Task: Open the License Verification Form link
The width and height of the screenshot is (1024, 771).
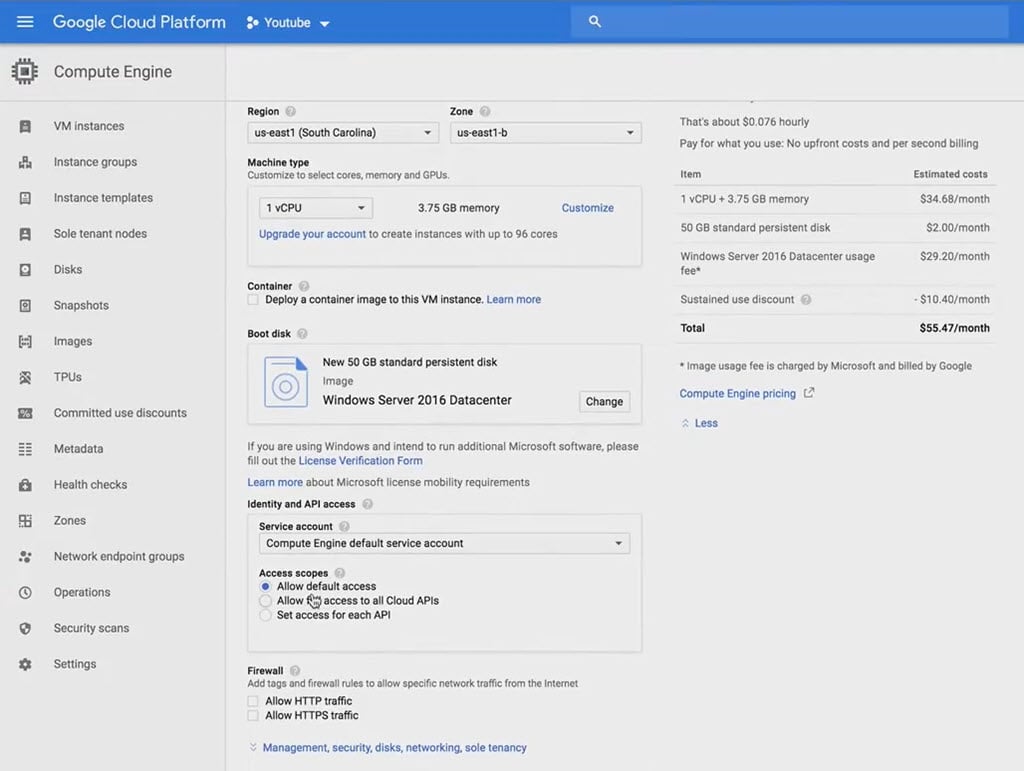Action: tap(360, 461)
